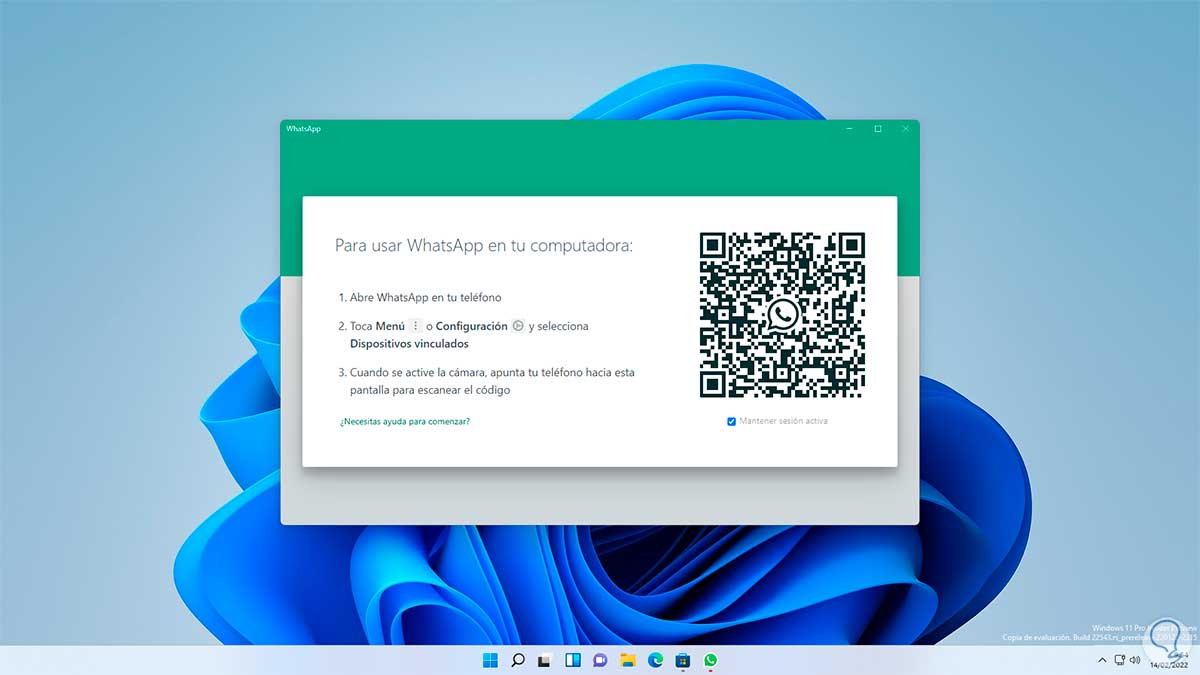Click 'pantalla para escanear el código' text

click(430, 390)
